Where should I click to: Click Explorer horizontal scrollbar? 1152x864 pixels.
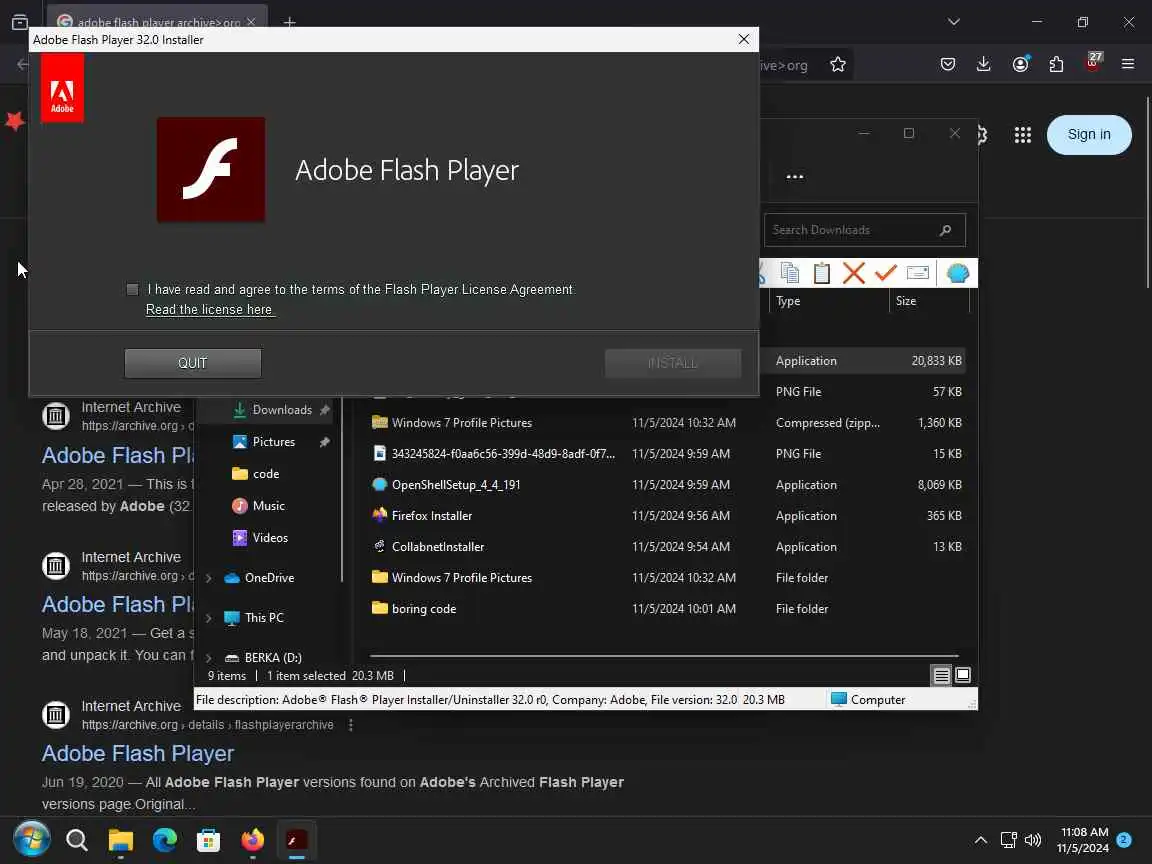click(x=664, y=655)
